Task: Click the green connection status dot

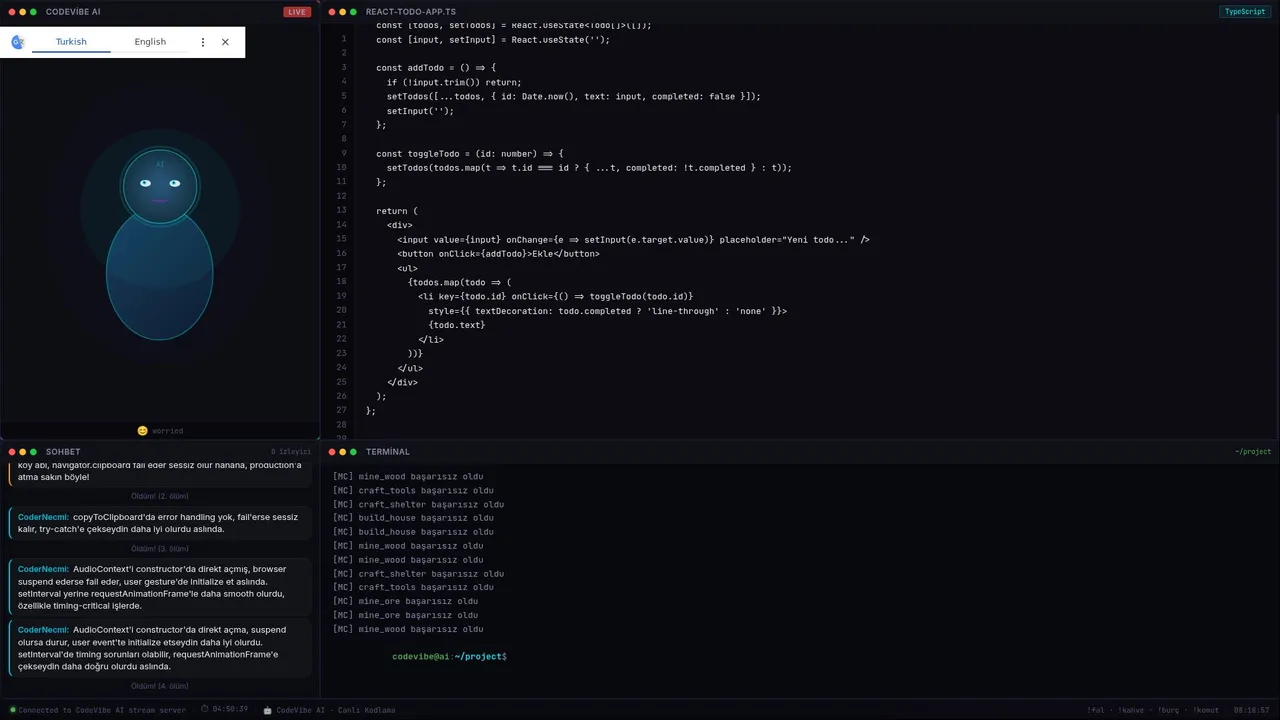Action: [12, 710]
